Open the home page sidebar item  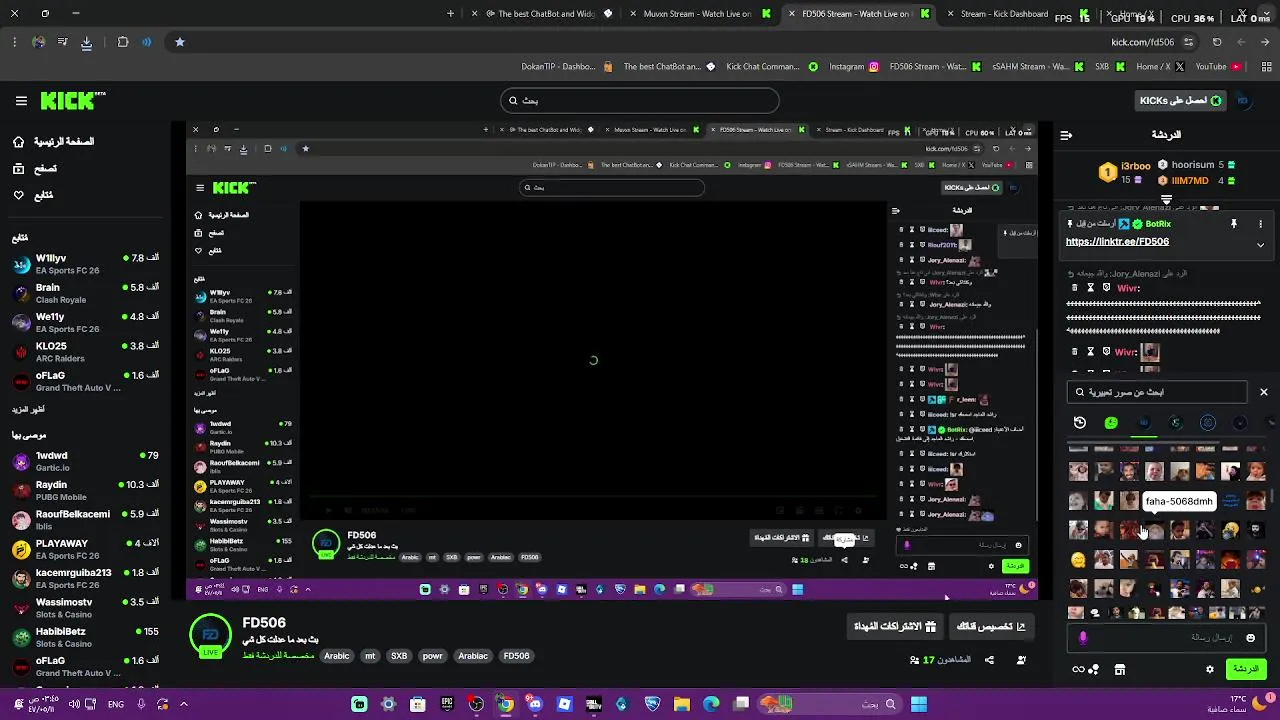[x=54, y=142]
